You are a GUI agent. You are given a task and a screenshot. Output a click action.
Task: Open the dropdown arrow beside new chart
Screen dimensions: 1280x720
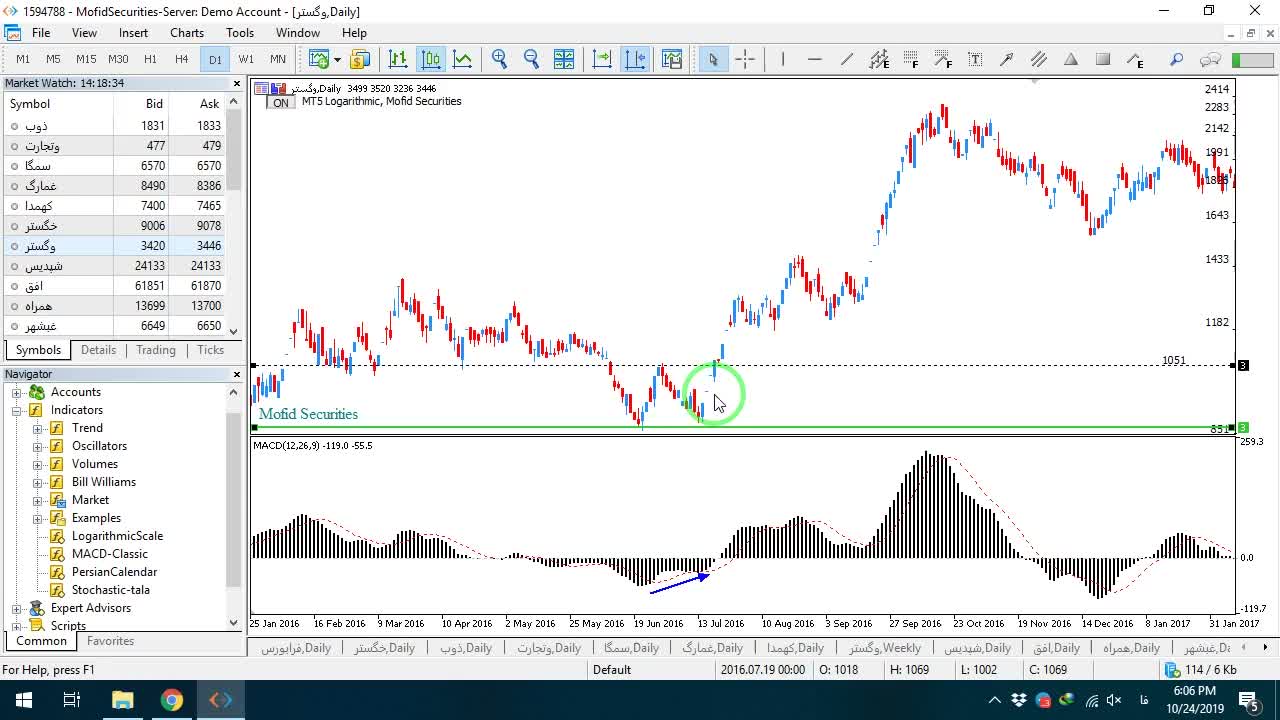pos(337,59)
